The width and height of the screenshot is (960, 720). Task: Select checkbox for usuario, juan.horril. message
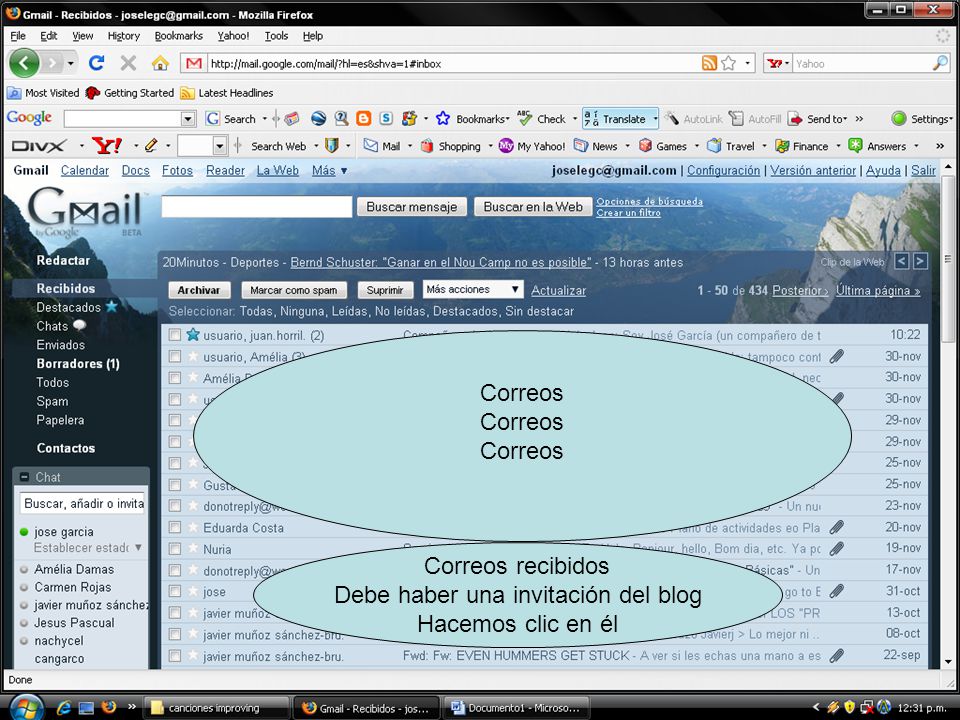click(174, 335)
